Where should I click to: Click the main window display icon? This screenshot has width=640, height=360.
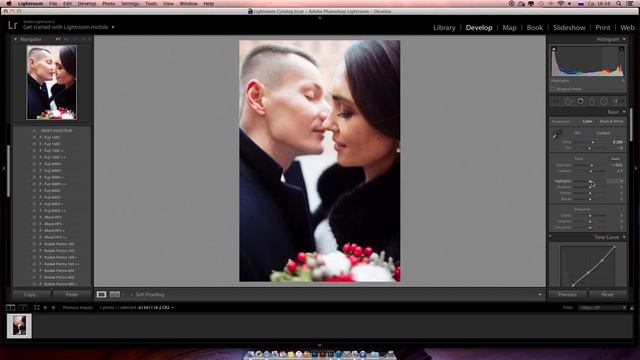pos(11,307)
